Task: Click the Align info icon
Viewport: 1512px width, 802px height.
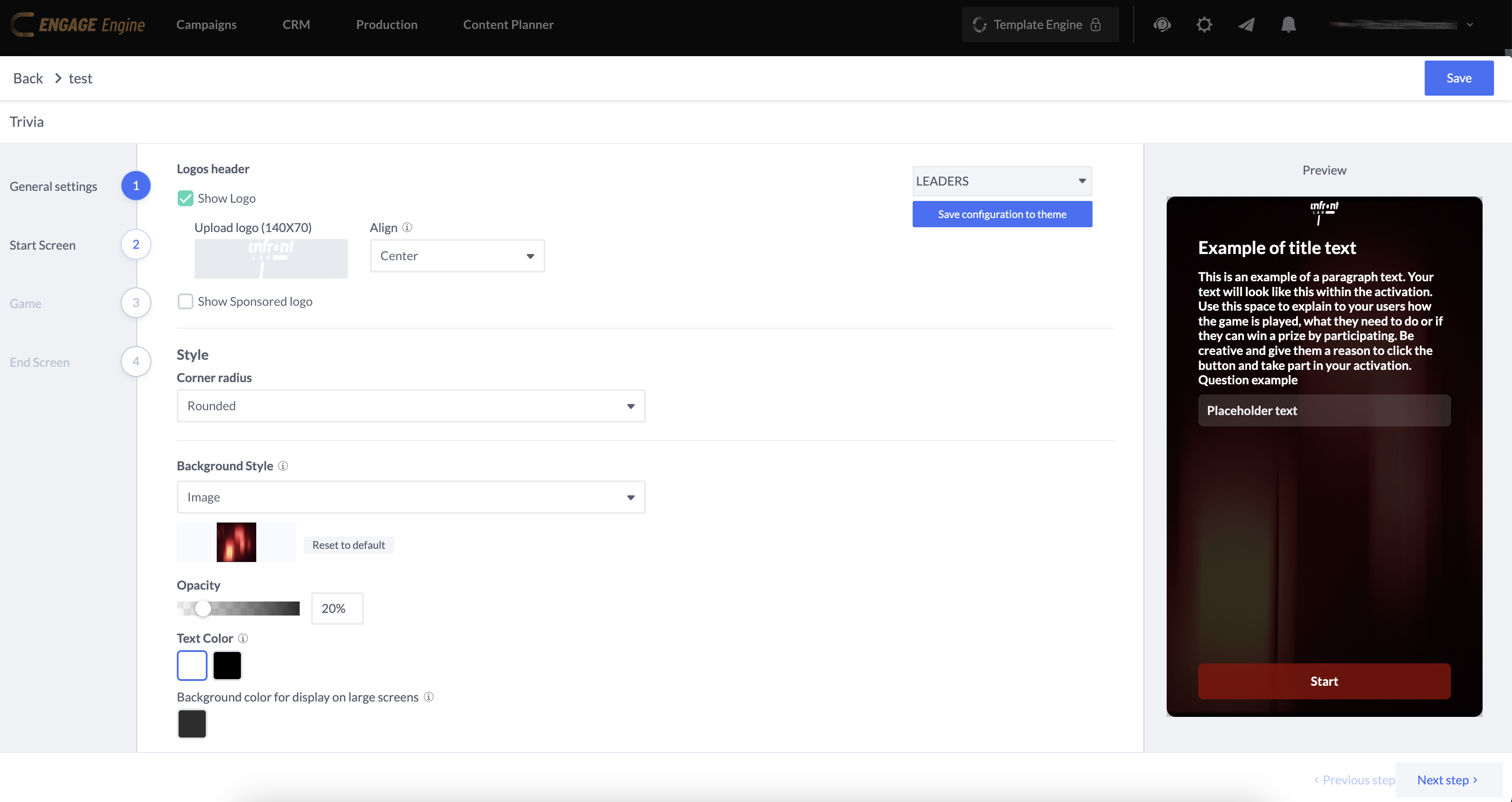Action: click(x=407, y=227)
